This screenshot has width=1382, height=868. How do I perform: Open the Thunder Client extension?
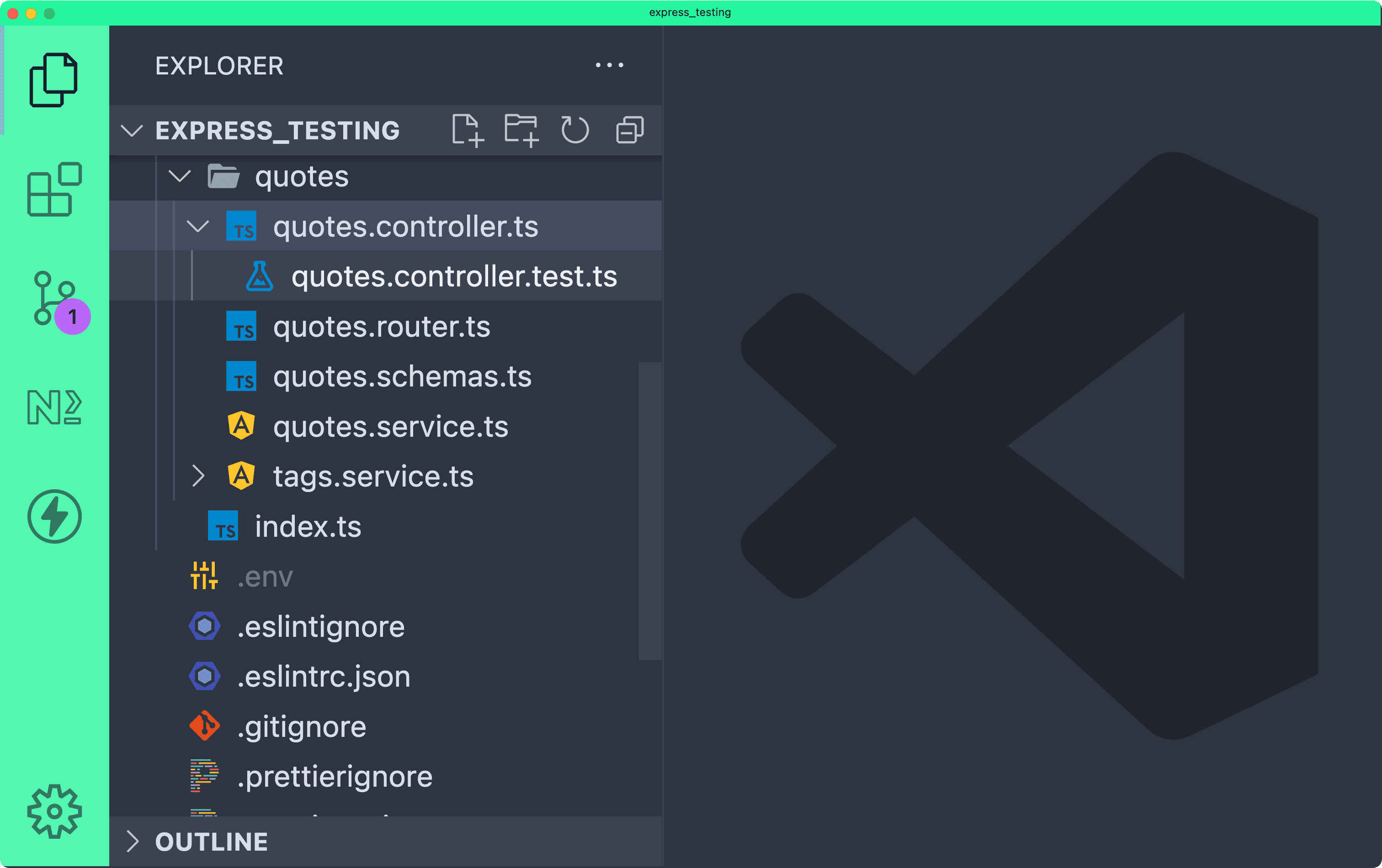pos(54,516)
